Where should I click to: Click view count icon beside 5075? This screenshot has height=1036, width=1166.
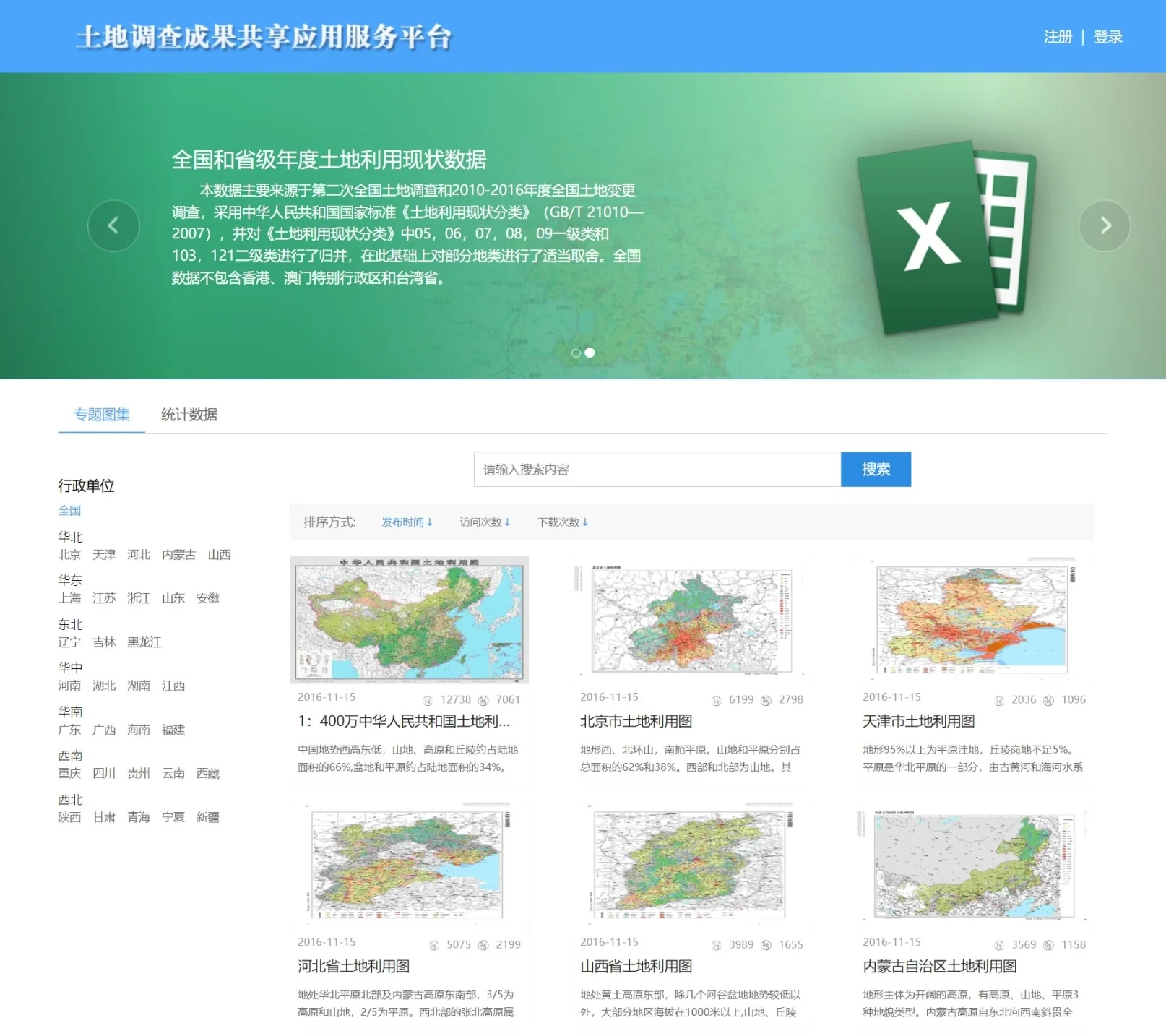(434, 946)
